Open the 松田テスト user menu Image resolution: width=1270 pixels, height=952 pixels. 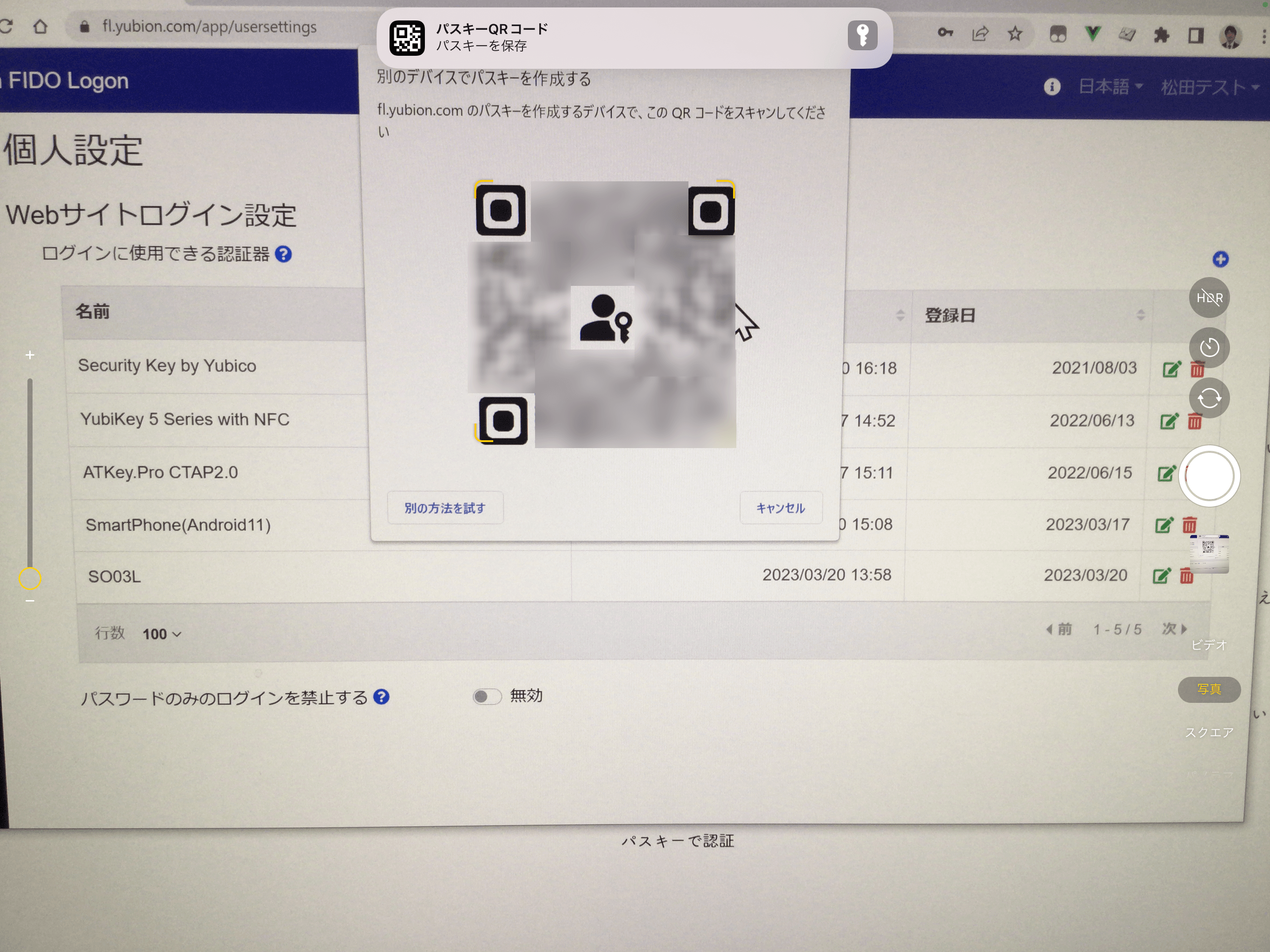coord(1210,87)
